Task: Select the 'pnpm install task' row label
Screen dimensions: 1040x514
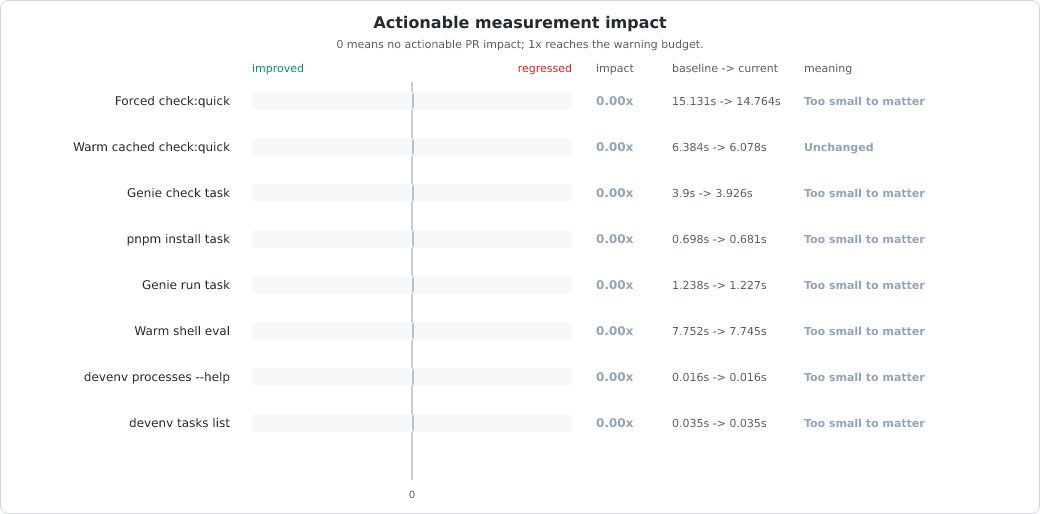Action: pos(178,239)
